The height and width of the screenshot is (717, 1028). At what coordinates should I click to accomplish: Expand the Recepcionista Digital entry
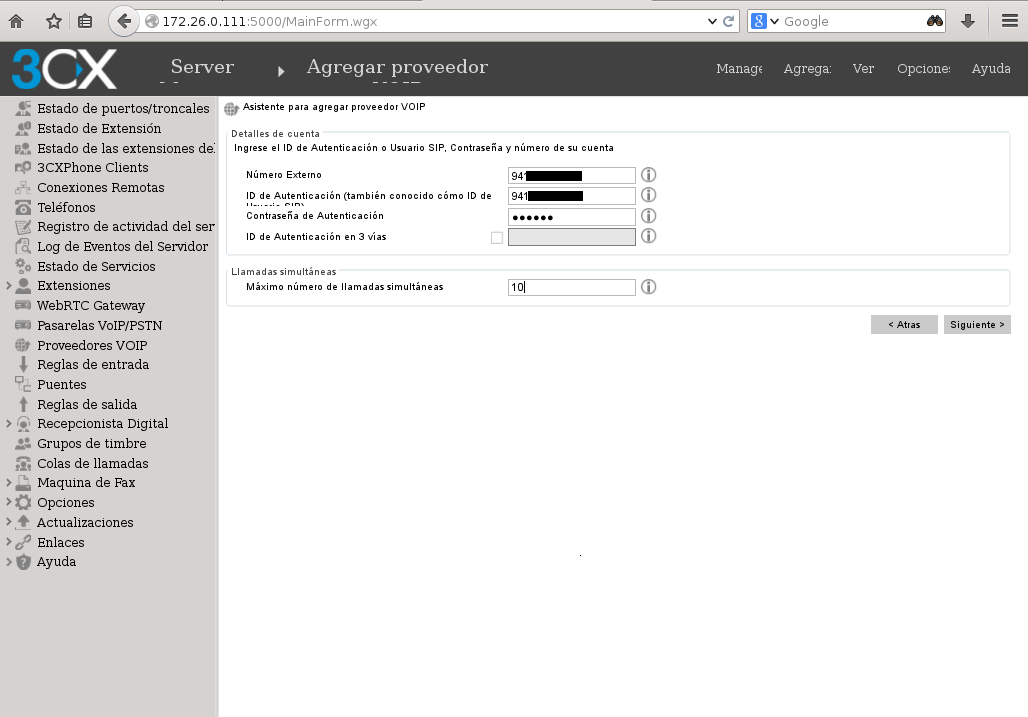8,423
